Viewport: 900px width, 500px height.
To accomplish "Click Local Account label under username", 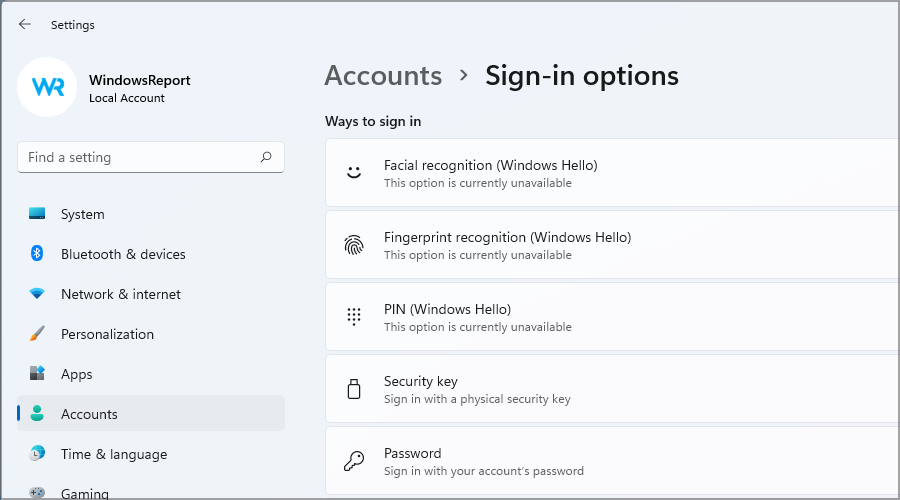I will [x=127, y=98].
